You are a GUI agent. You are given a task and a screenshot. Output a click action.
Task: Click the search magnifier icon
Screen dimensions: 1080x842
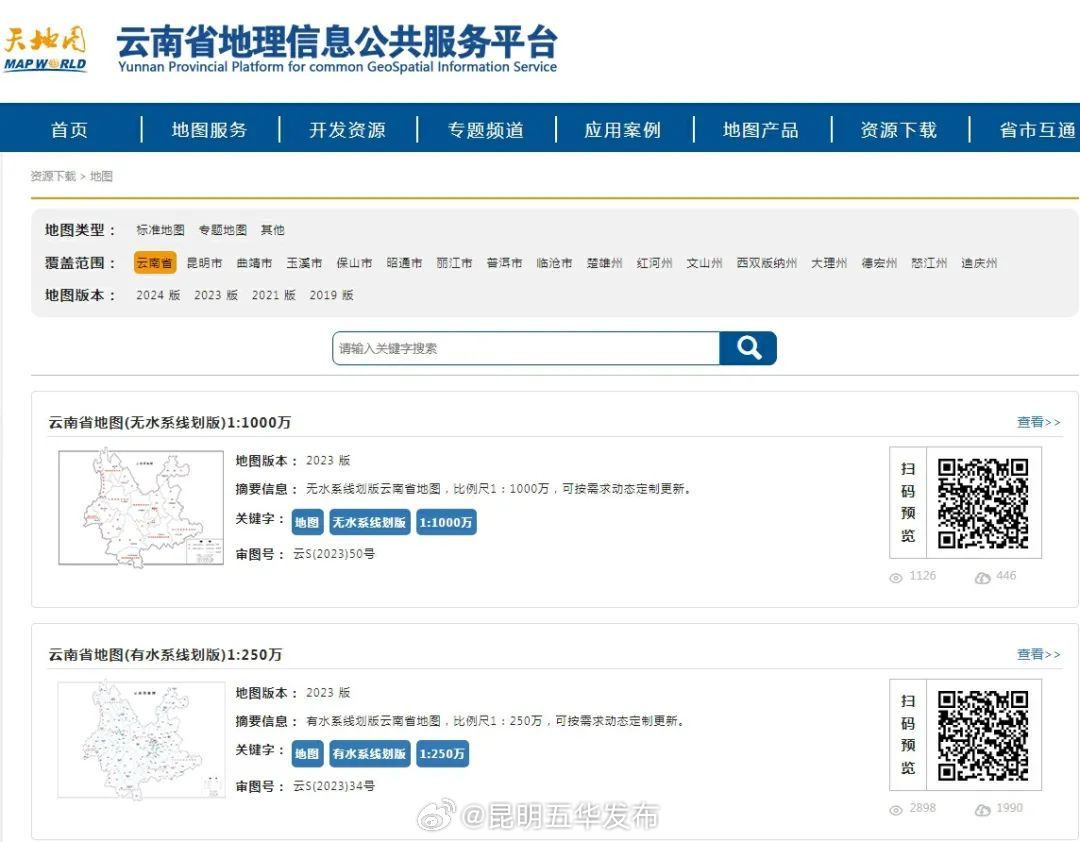click(748, 347)
